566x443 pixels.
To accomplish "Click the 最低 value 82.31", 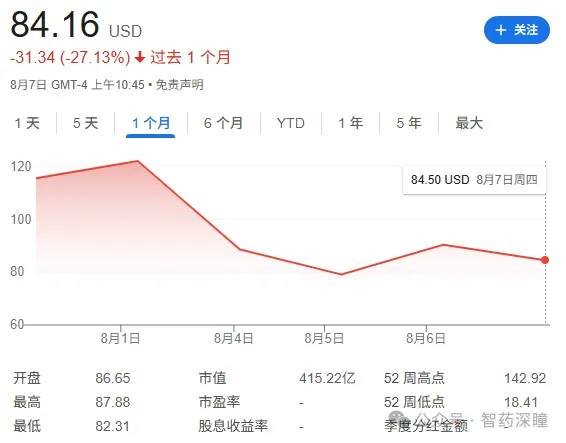I will coord(112,426).
